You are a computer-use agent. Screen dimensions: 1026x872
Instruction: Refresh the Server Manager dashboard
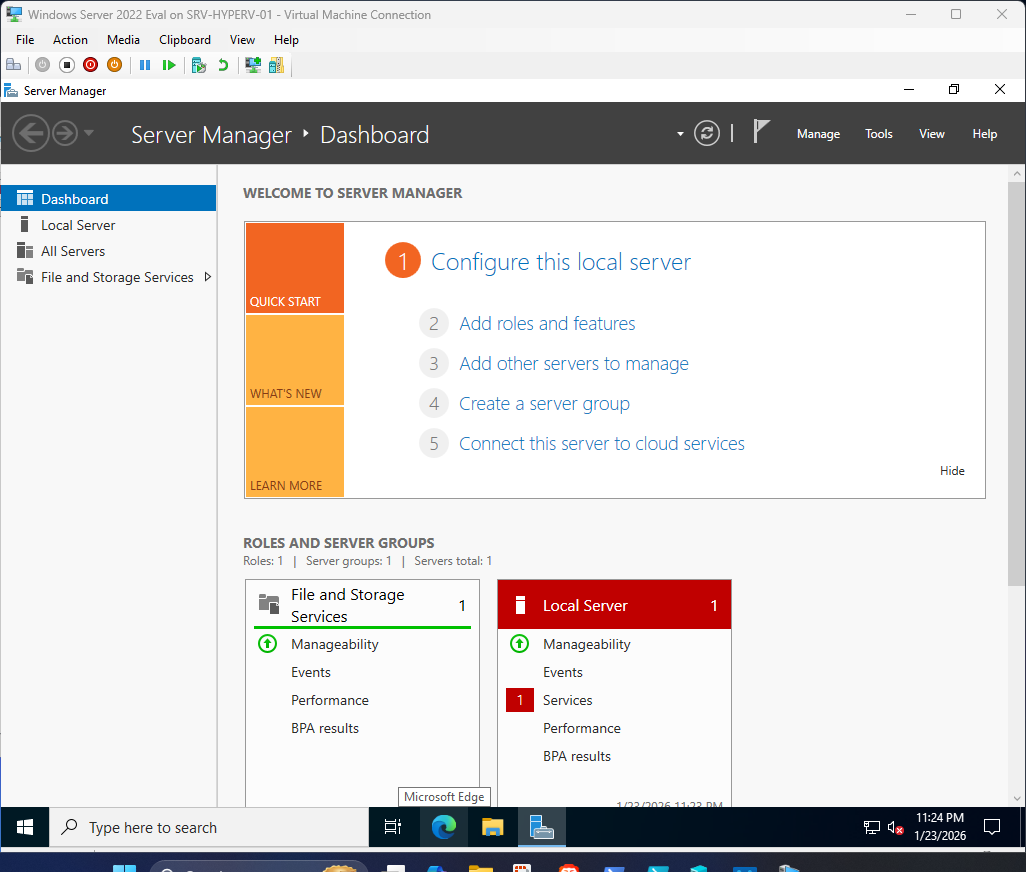point(707,132)
